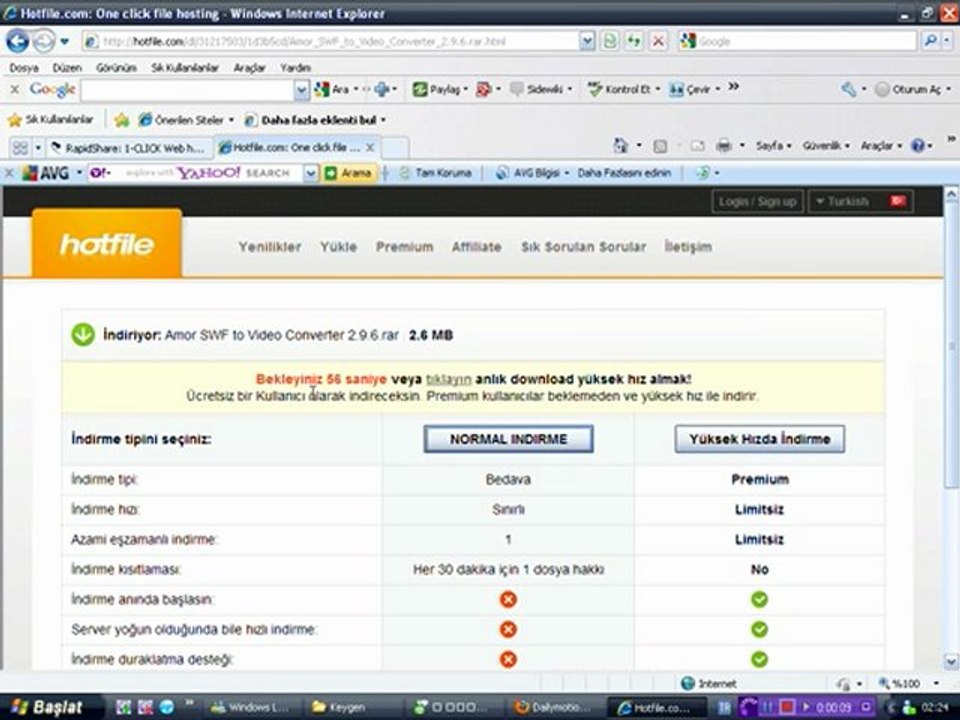Click the Yenilikler navigation link

[269, 247]
